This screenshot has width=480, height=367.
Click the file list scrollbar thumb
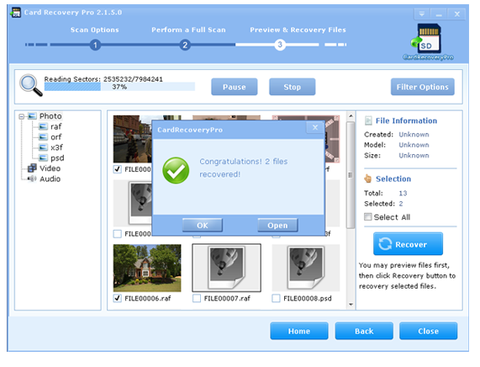click(x=351, y=175)
